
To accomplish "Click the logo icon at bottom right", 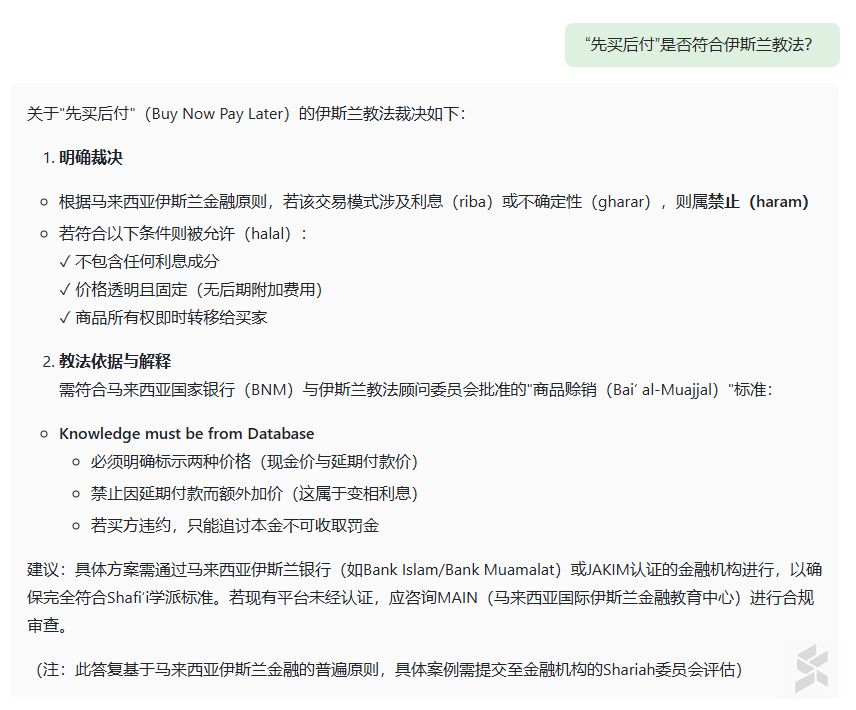I will (x=811, y=669).
